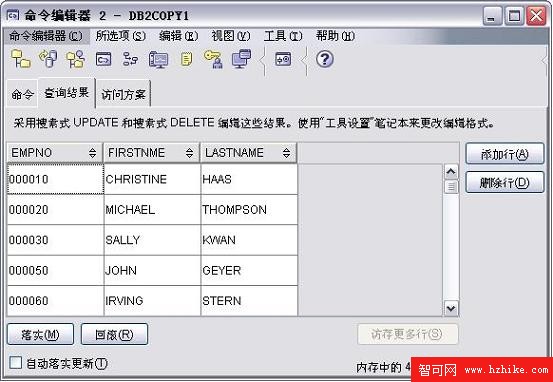Open Health Center toolbar icon
The image size is (553, 382).
click(158, 59)
